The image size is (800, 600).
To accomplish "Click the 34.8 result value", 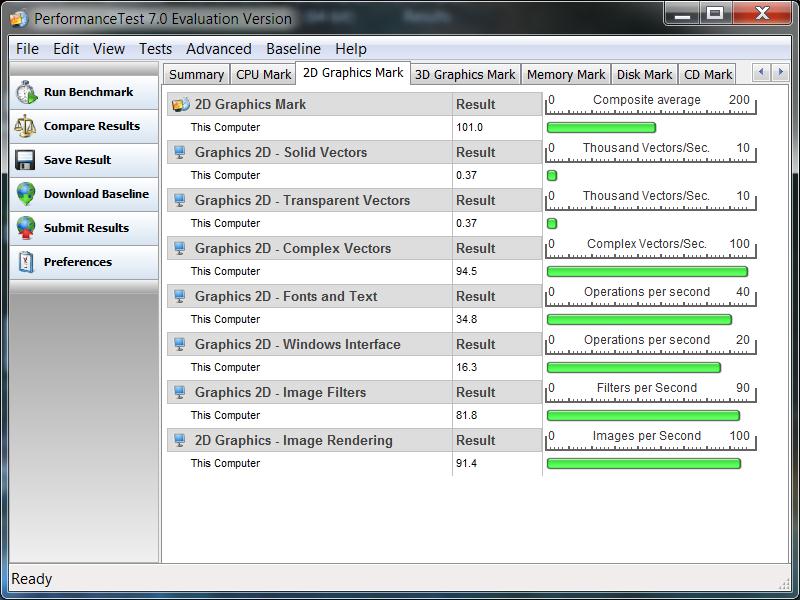I will pyautogui.click(x=466, y=319).
